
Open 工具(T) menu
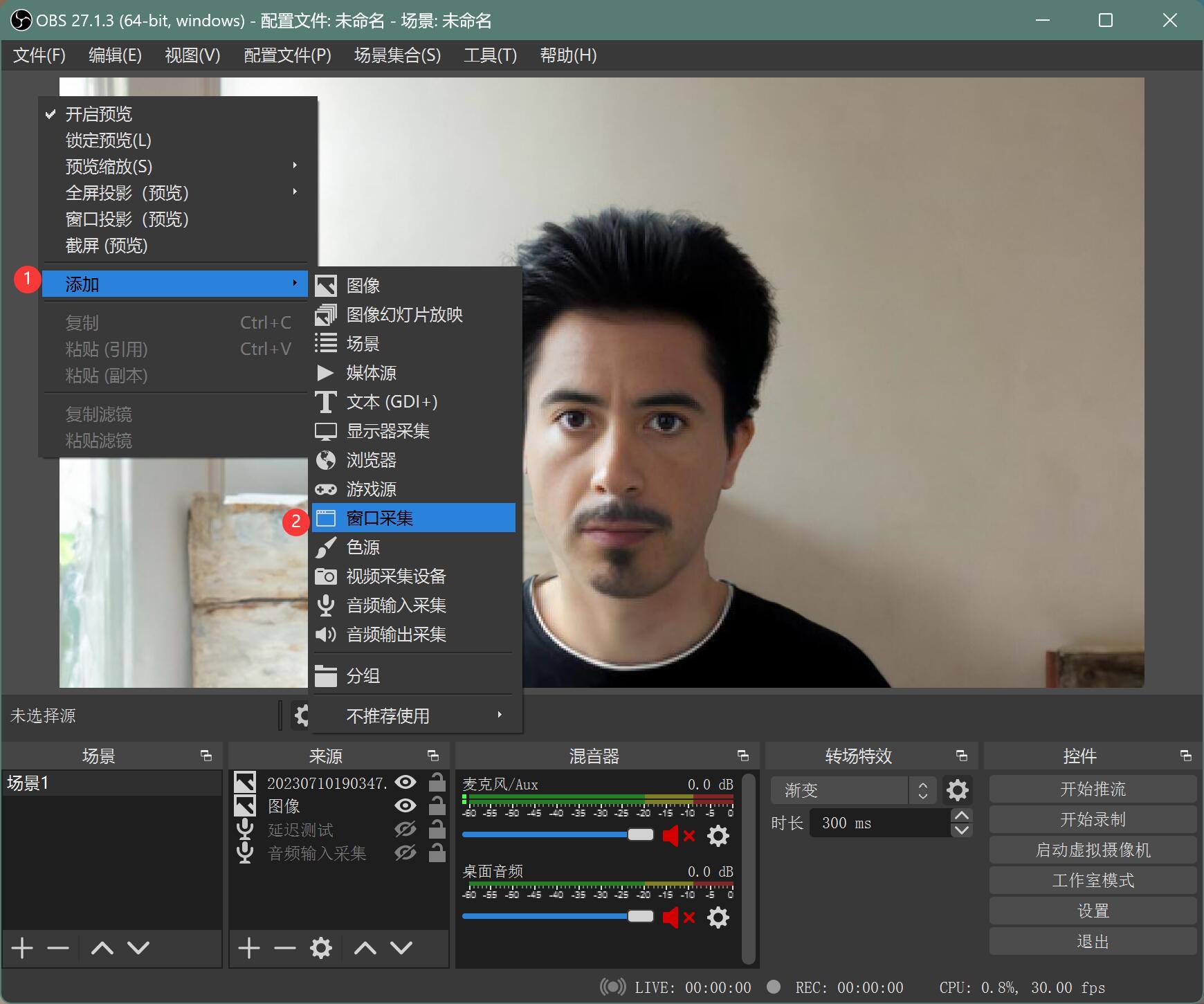coord(490,55)
